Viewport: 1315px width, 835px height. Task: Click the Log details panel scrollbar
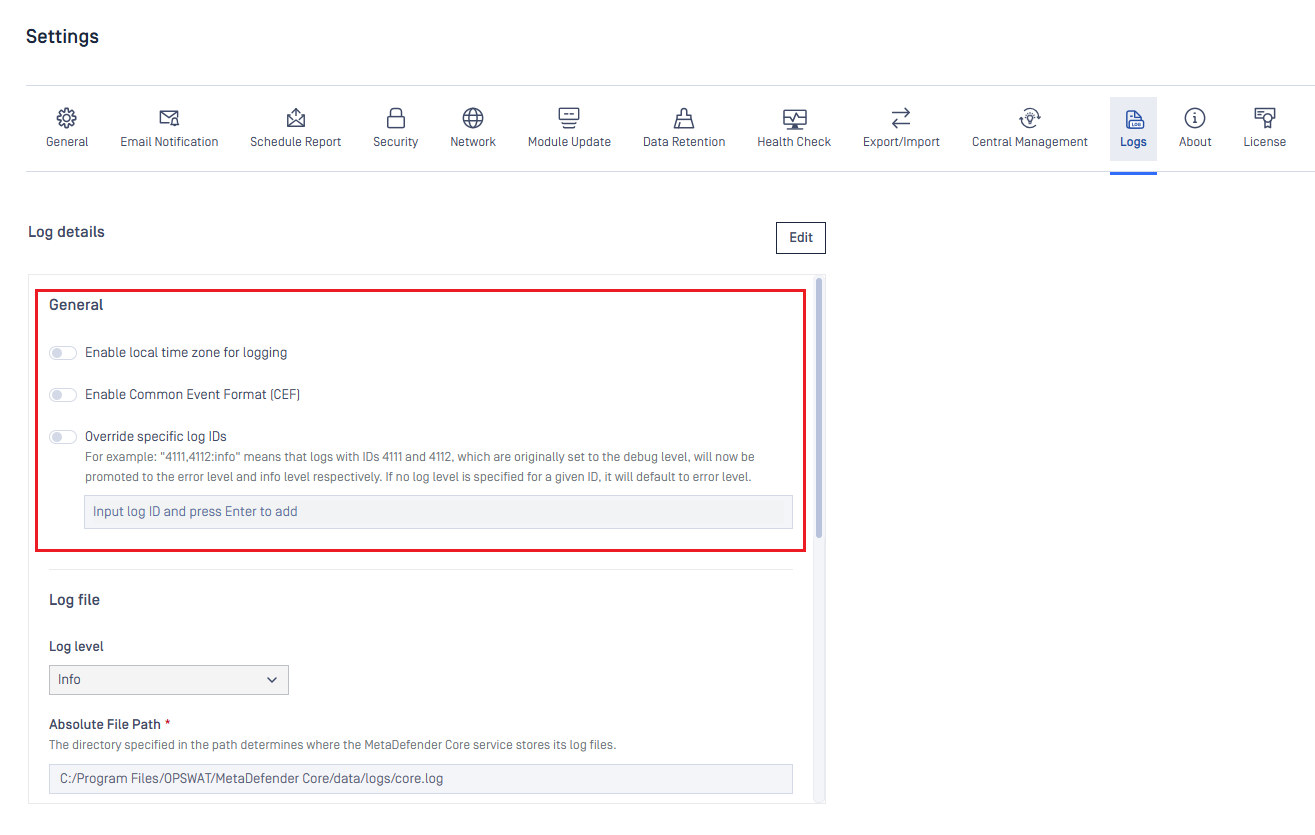819,408
